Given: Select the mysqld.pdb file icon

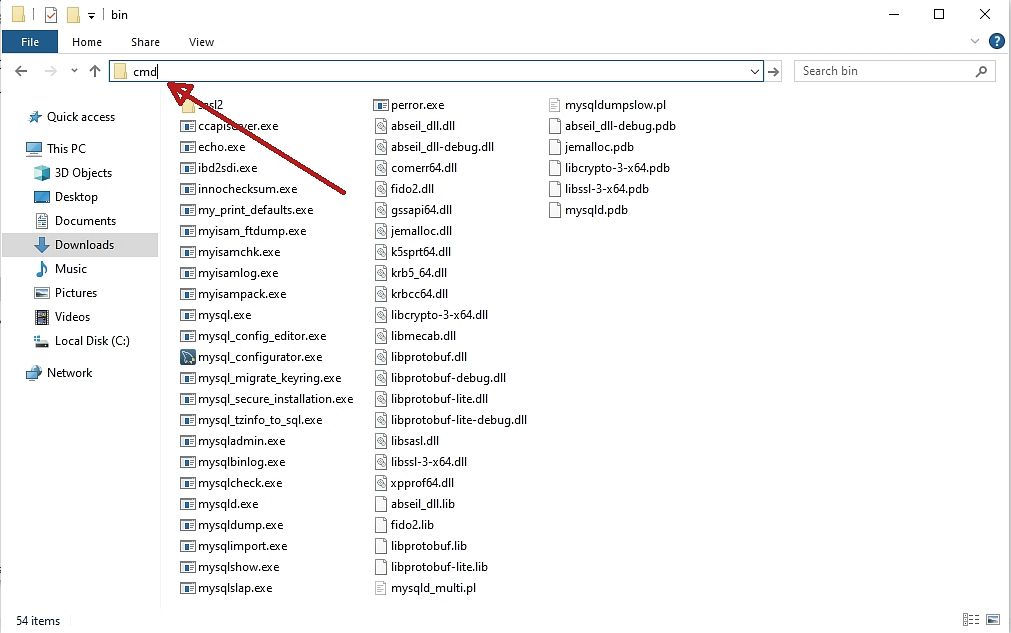Looking at the screenshot, I should click(555, 210).
